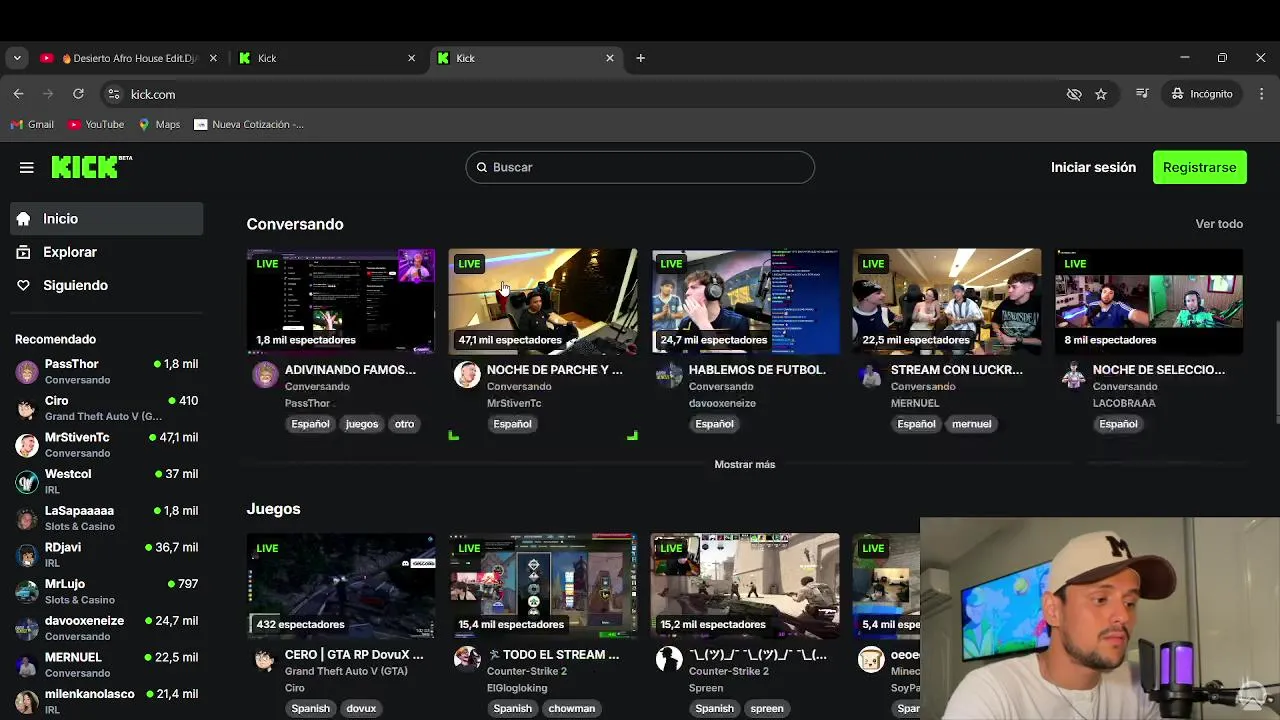This screenshot has width=1280, height=720.
Task: Open the Chrome three-dot menu
Action: point(1260,94)
